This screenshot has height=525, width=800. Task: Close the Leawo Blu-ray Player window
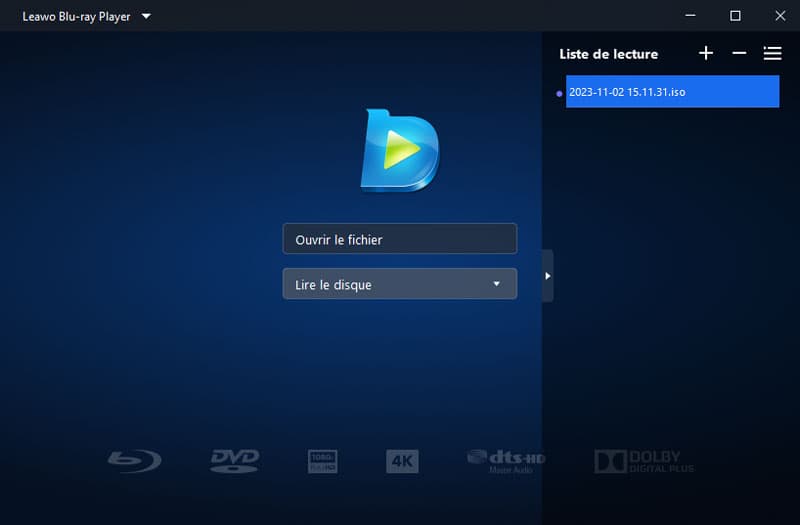point(779,16)
